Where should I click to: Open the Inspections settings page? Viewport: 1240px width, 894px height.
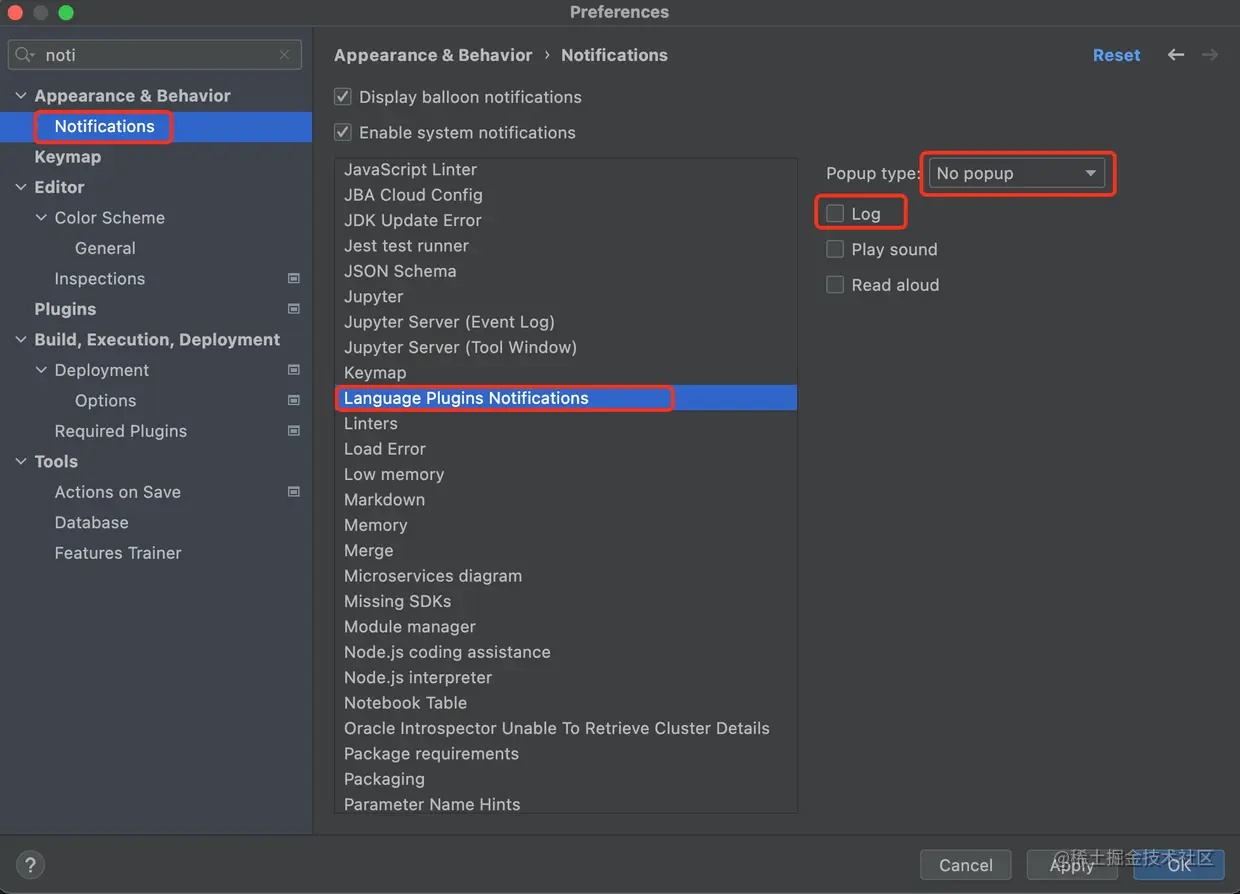[100, 279]
